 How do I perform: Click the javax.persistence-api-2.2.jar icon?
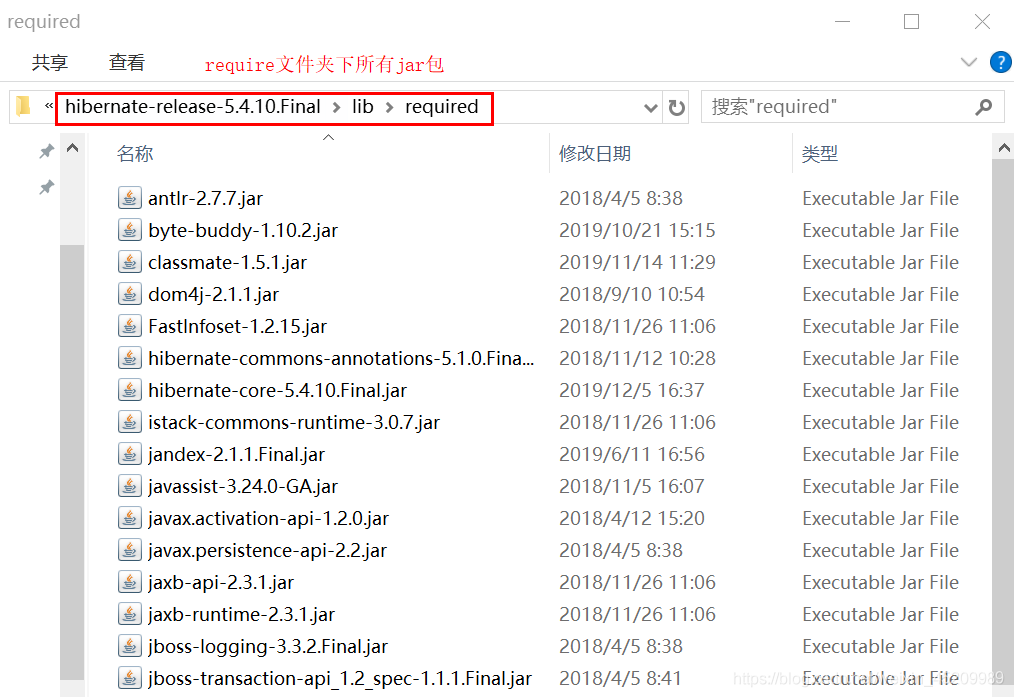(129, 550)
